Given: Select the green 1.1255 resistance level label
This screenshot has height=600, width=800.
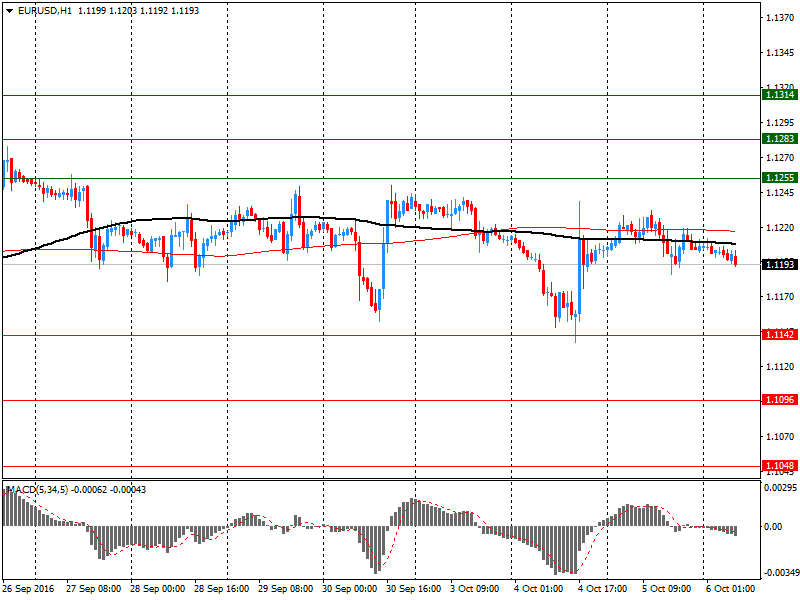Looking at the screenshot, I should click(780, 178).
